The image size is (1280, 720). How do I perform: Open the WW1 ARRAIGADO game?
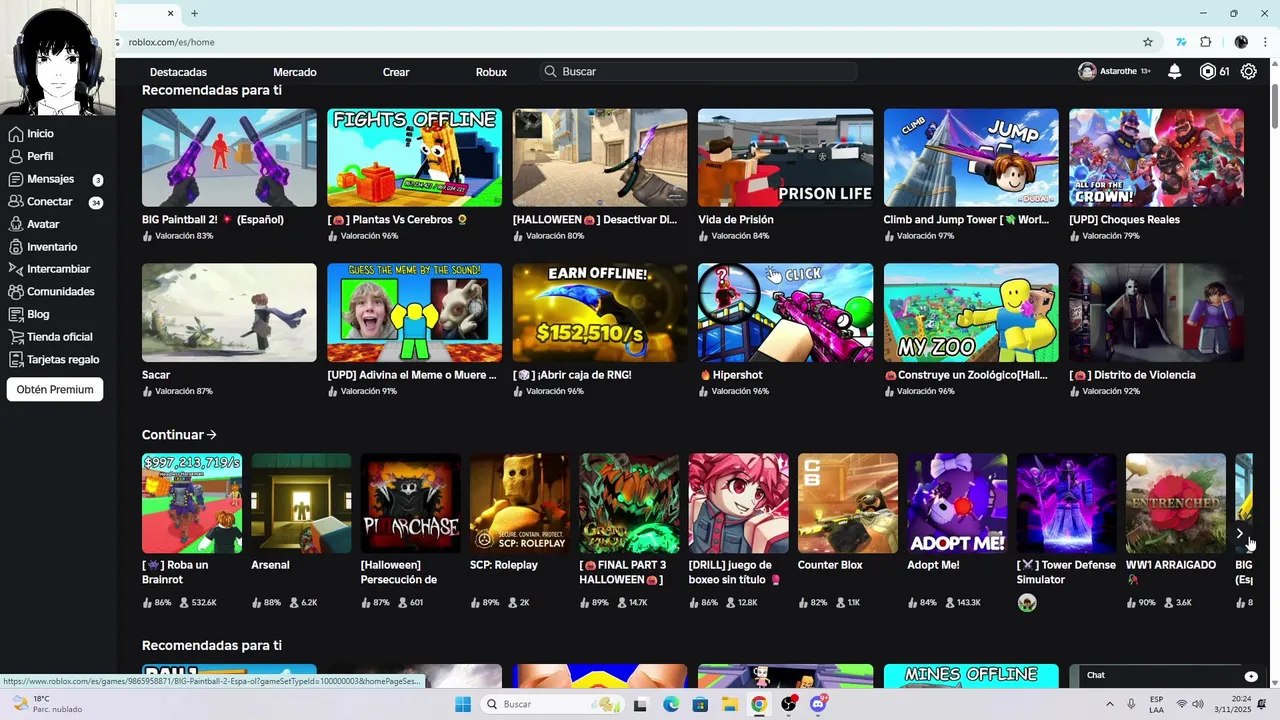click(1176, 503)
